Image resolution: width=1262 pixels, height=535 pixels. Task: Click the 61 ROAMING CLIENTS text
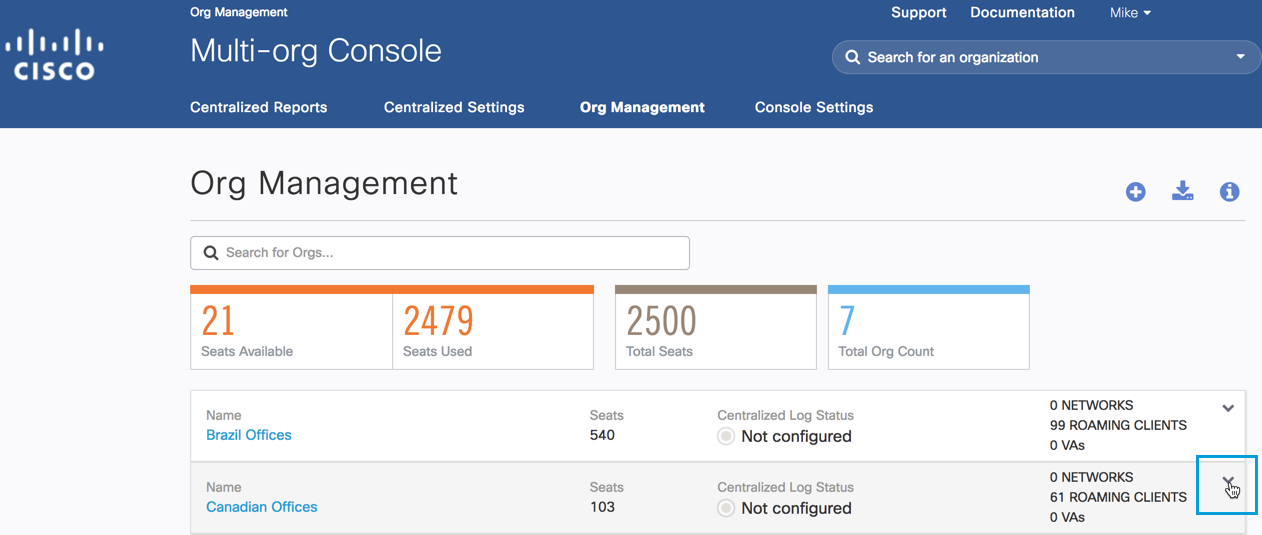click(x=1118, y=497)
